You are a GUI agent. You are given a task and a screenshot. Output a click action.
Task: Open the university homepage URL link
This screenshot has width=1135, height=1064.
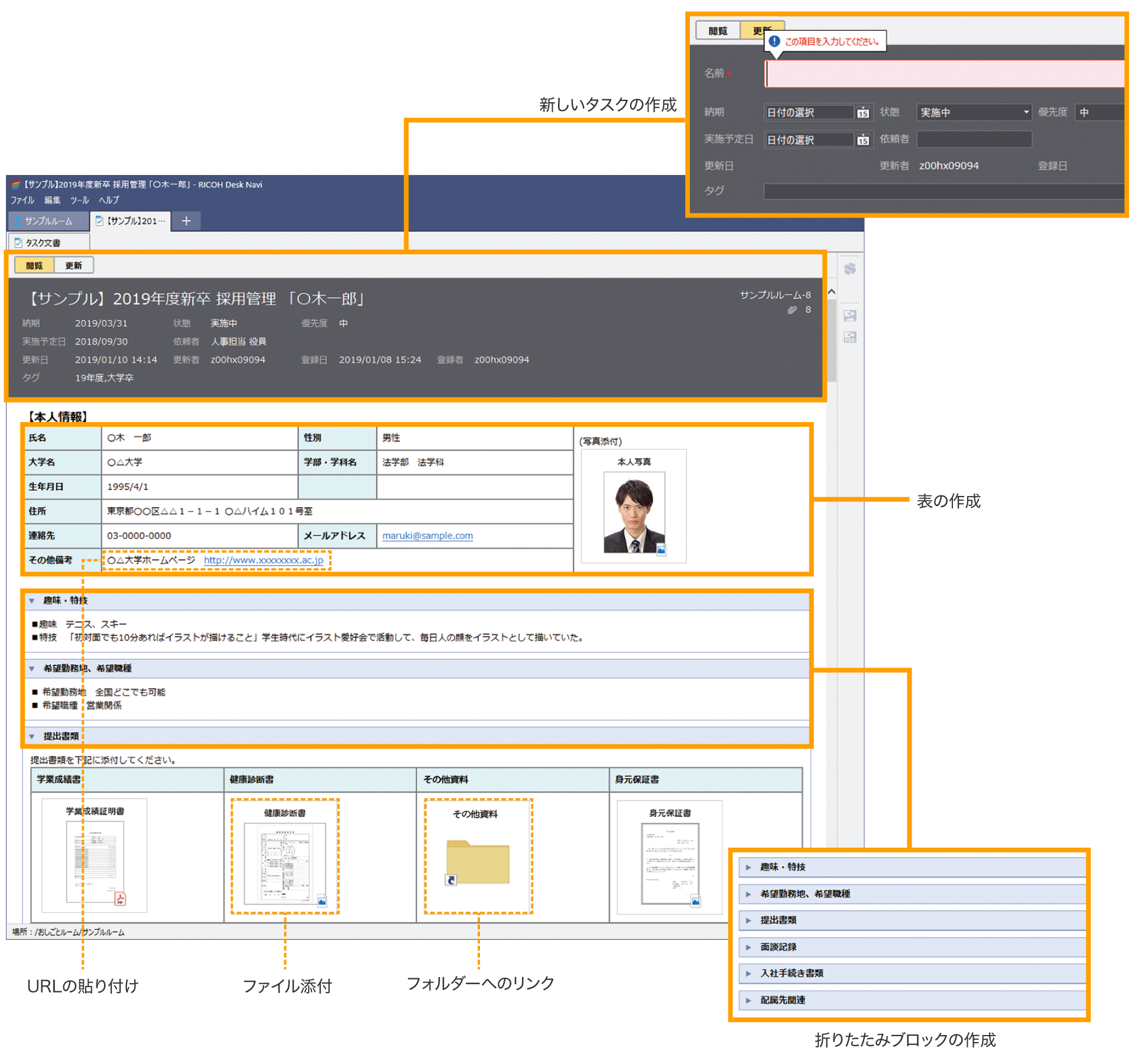coord(263,560)
